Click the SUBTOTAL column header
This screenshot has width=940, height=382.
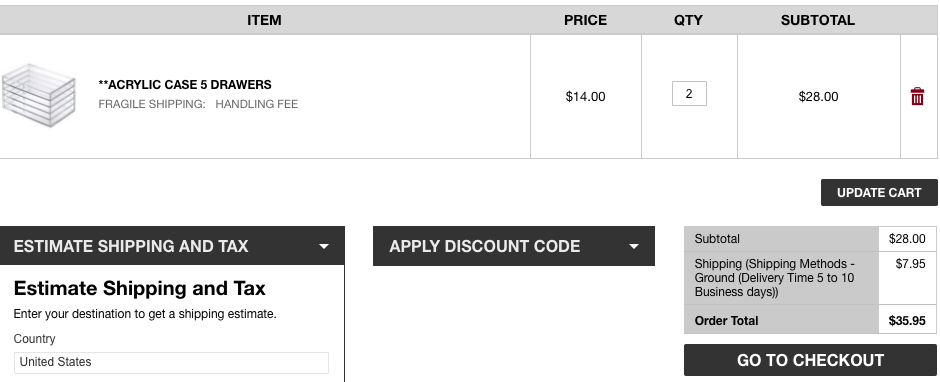tap(818, 20)
